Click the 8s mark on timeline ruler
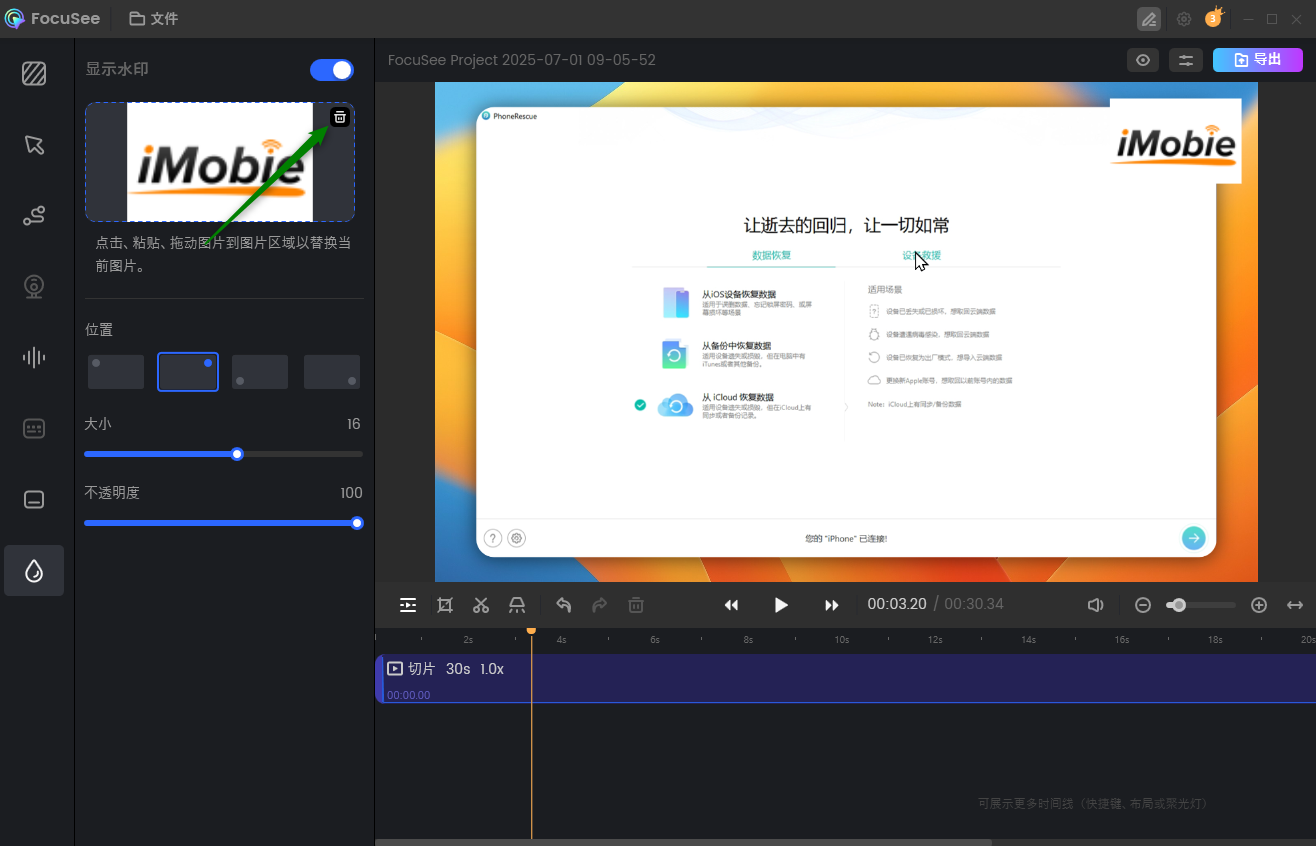Viewport: 1316px width, 846px height. [748, 639]
